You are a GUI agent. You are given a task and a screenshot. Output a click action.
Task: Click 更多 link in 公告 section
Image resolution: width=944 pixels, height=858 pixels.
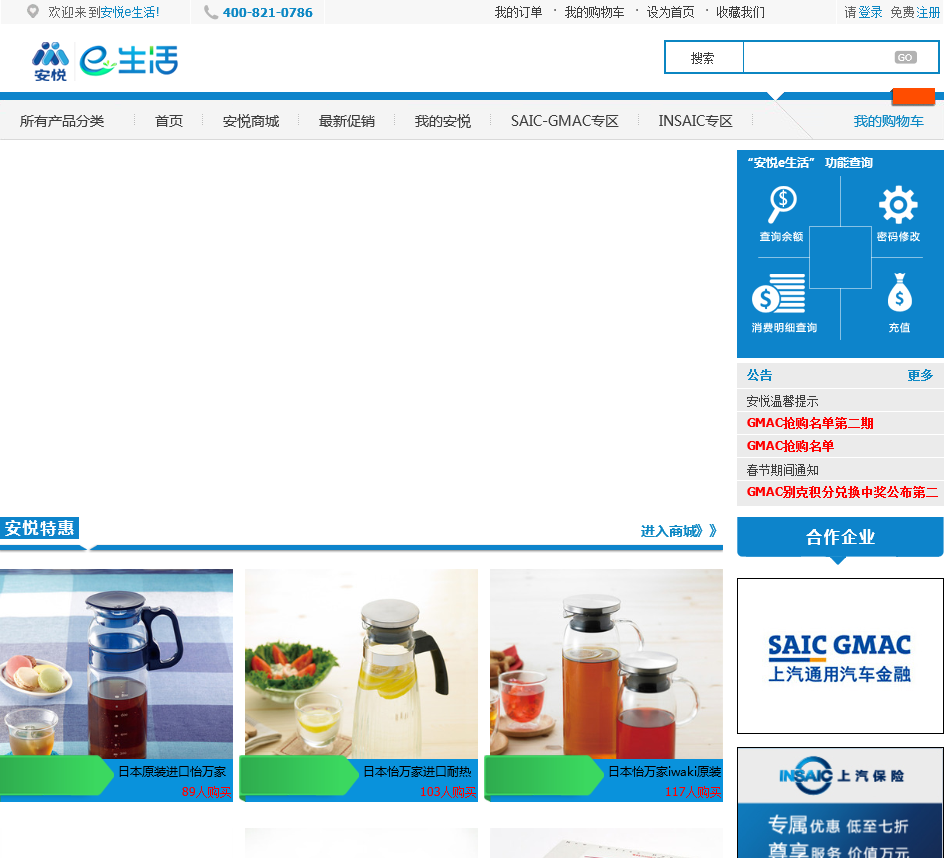(x=920, y=375)
